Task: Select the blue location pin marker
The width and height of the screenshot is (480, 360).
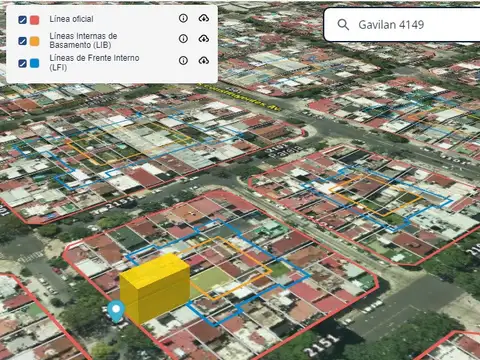Action: (116, 311)
